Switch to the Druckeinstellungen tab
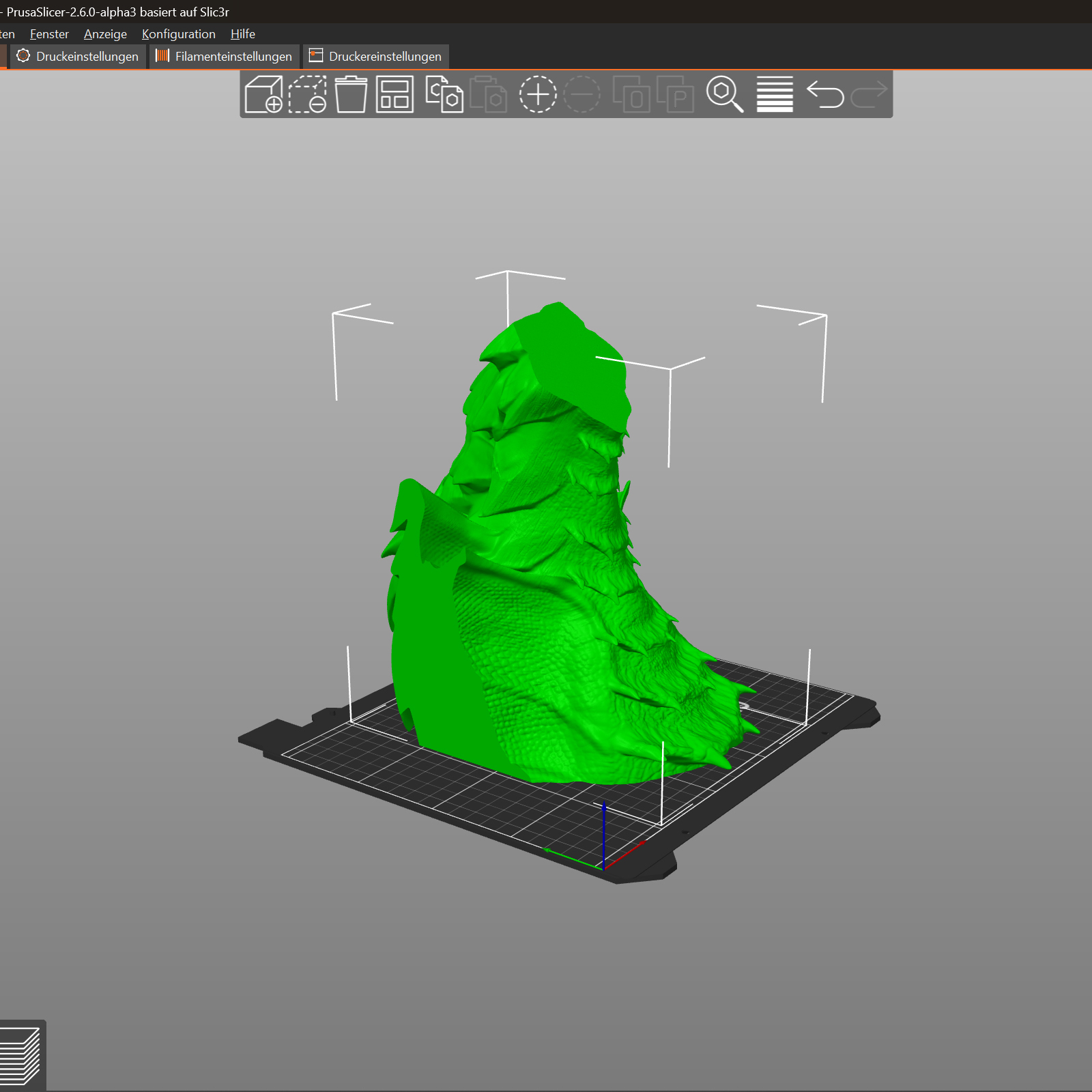Image resolution: width=1092 pixels, height=1092 pixels. [78, 57]
